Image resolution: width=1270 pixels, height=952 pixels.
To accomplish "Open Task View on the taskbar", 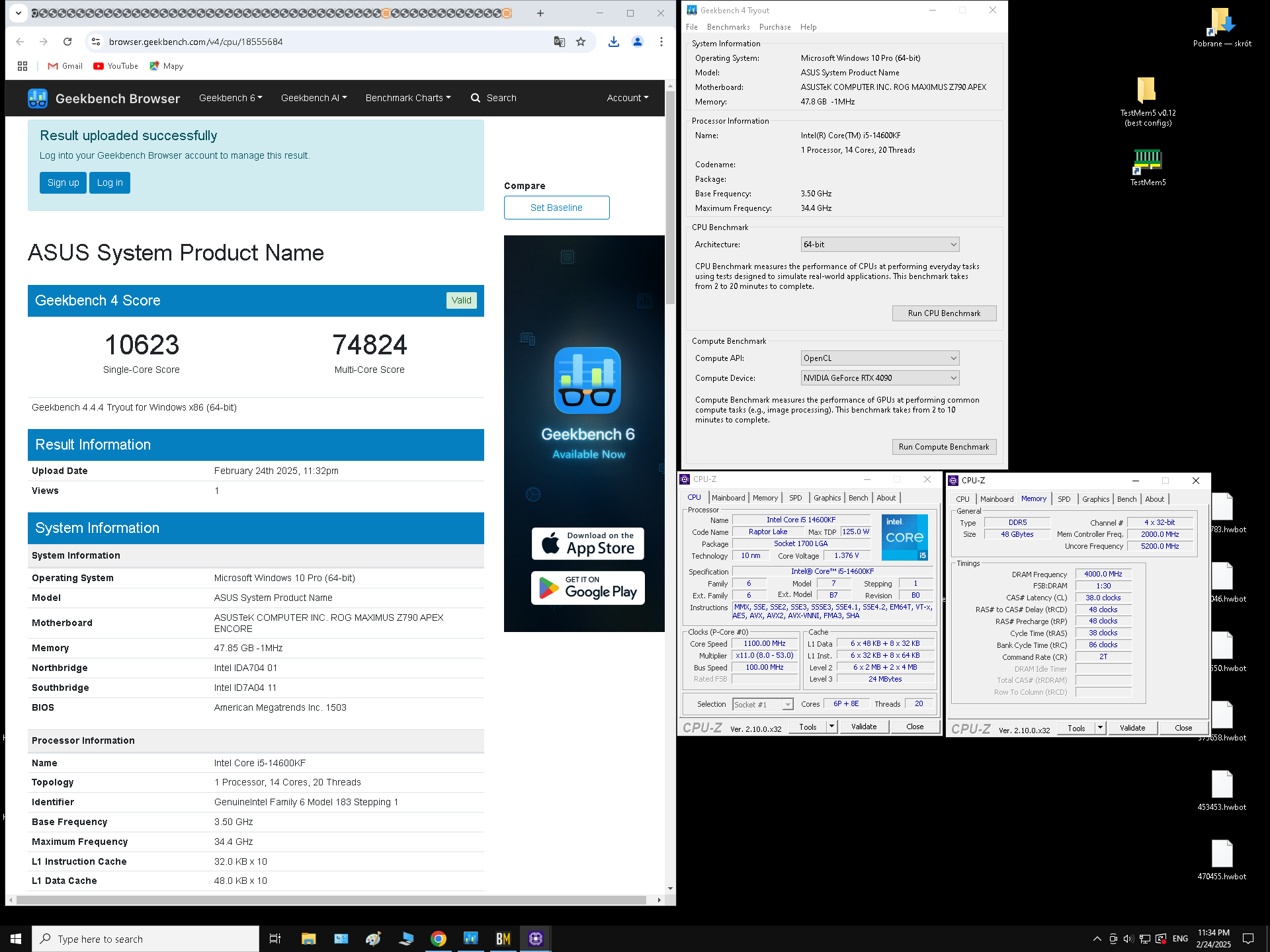I will (x=275, y=939).
